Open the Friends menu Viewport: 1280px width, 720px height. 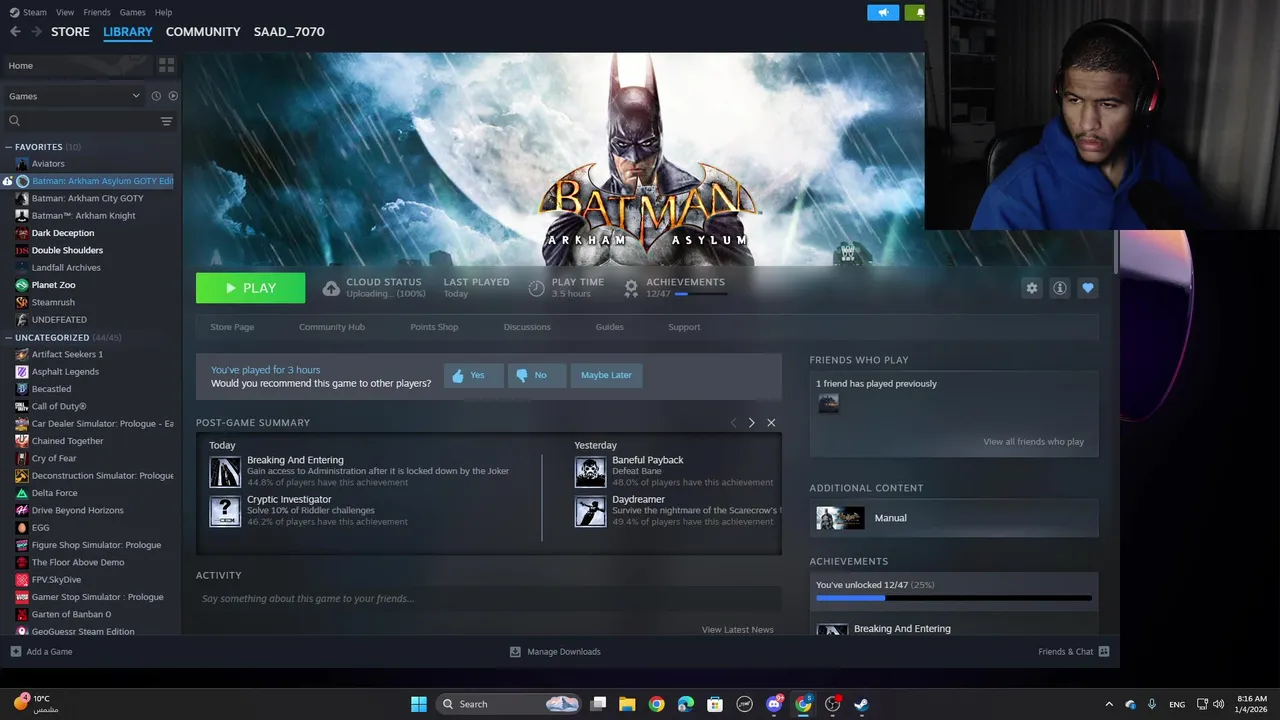(x=97, y=12)
